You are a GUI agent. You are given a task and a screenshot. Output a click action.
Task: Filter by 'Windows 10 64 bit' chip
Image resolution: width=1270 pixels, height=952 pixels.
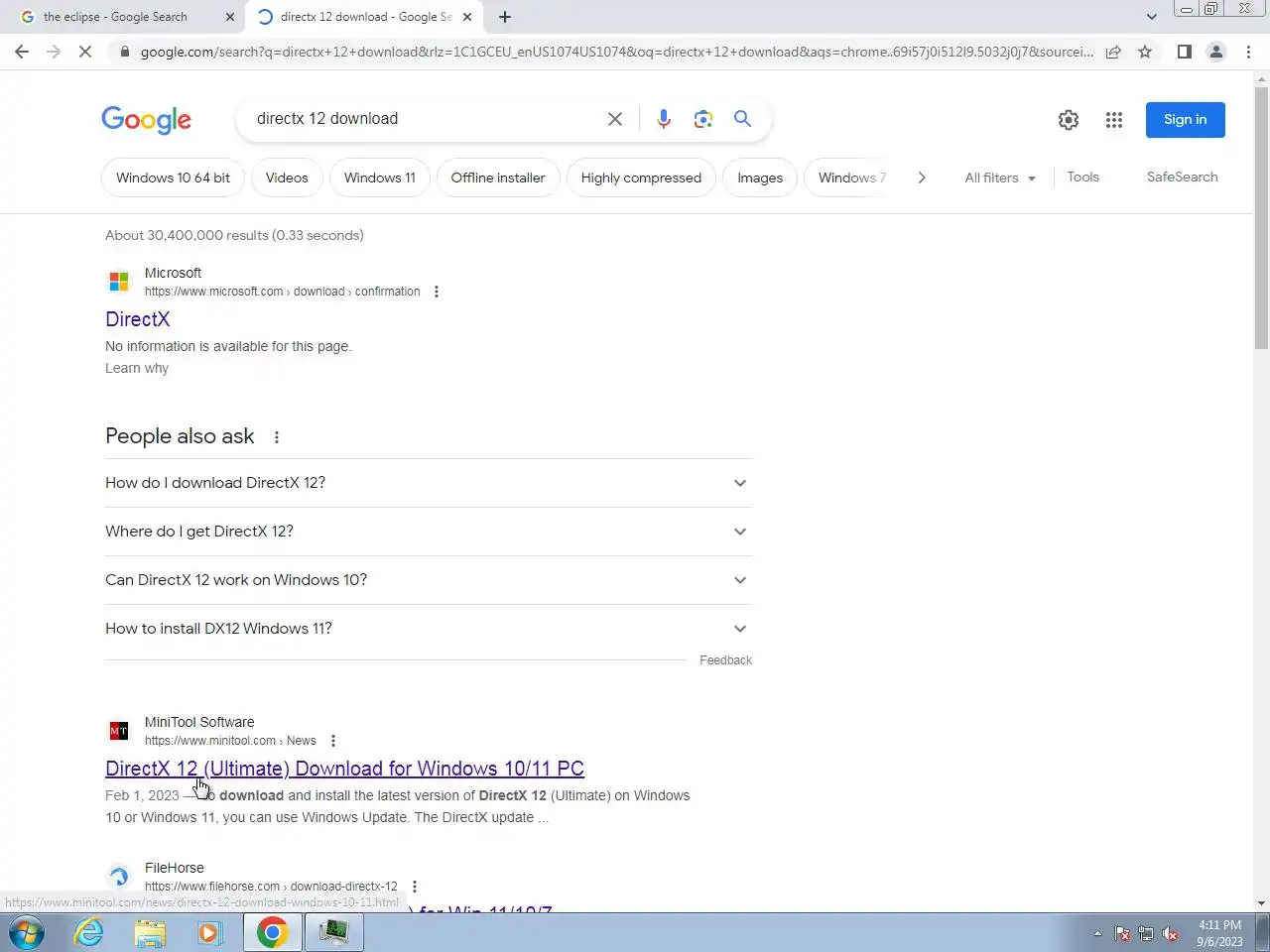(173, 178)
